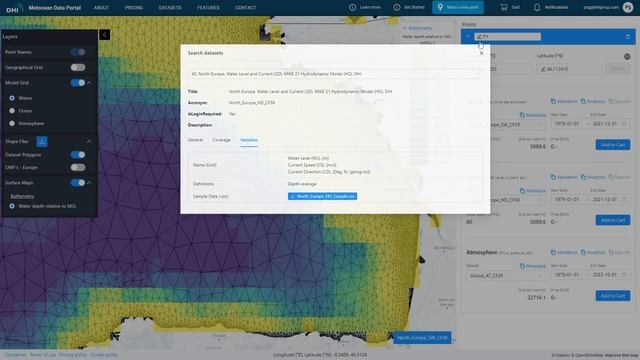
Task: Enable Geographical Grid layer switch
Action: (78, 67)
